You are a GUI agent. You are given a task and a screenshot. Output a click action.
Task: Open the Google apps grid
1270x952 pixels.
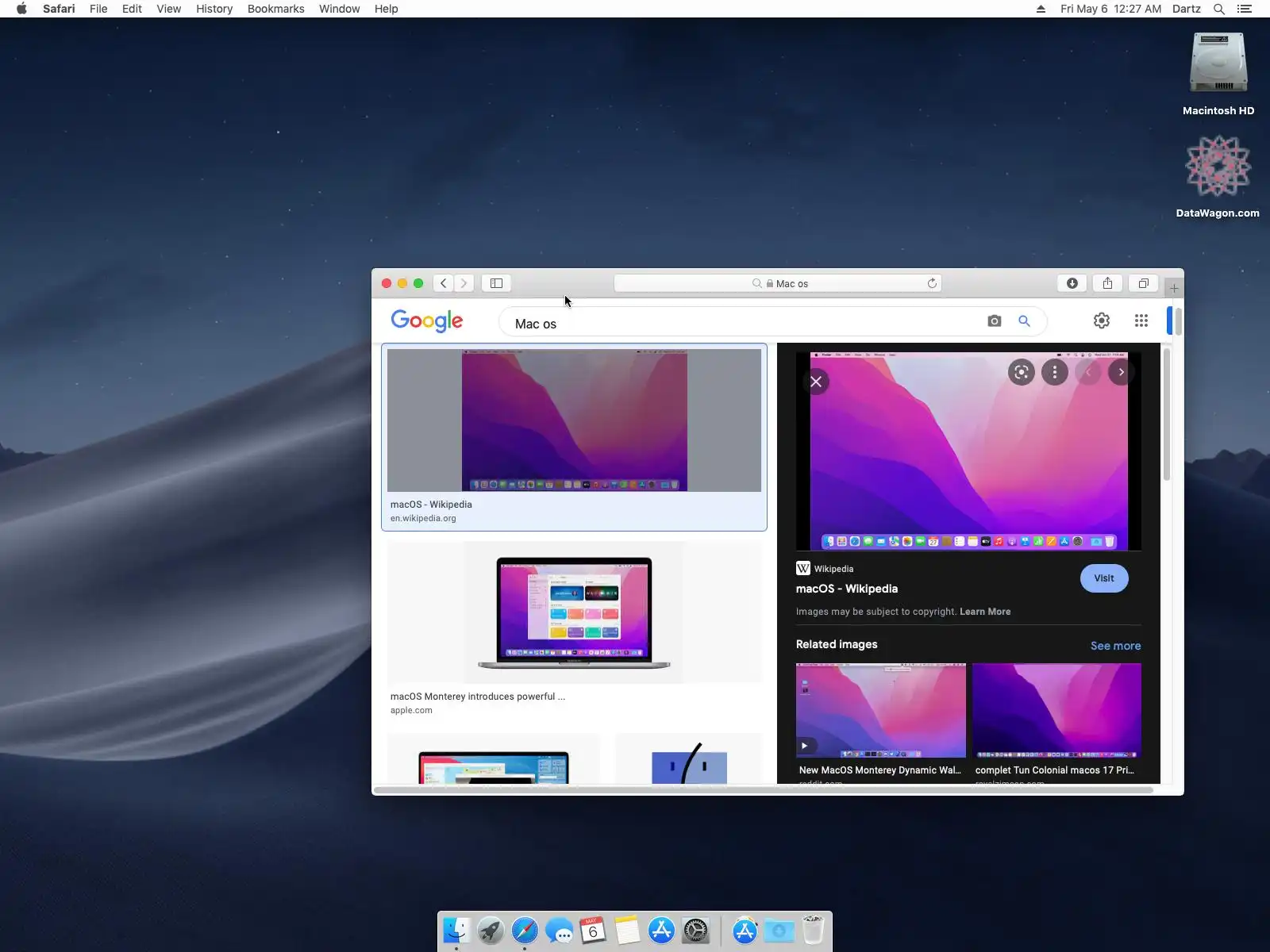coord(1141,321)
